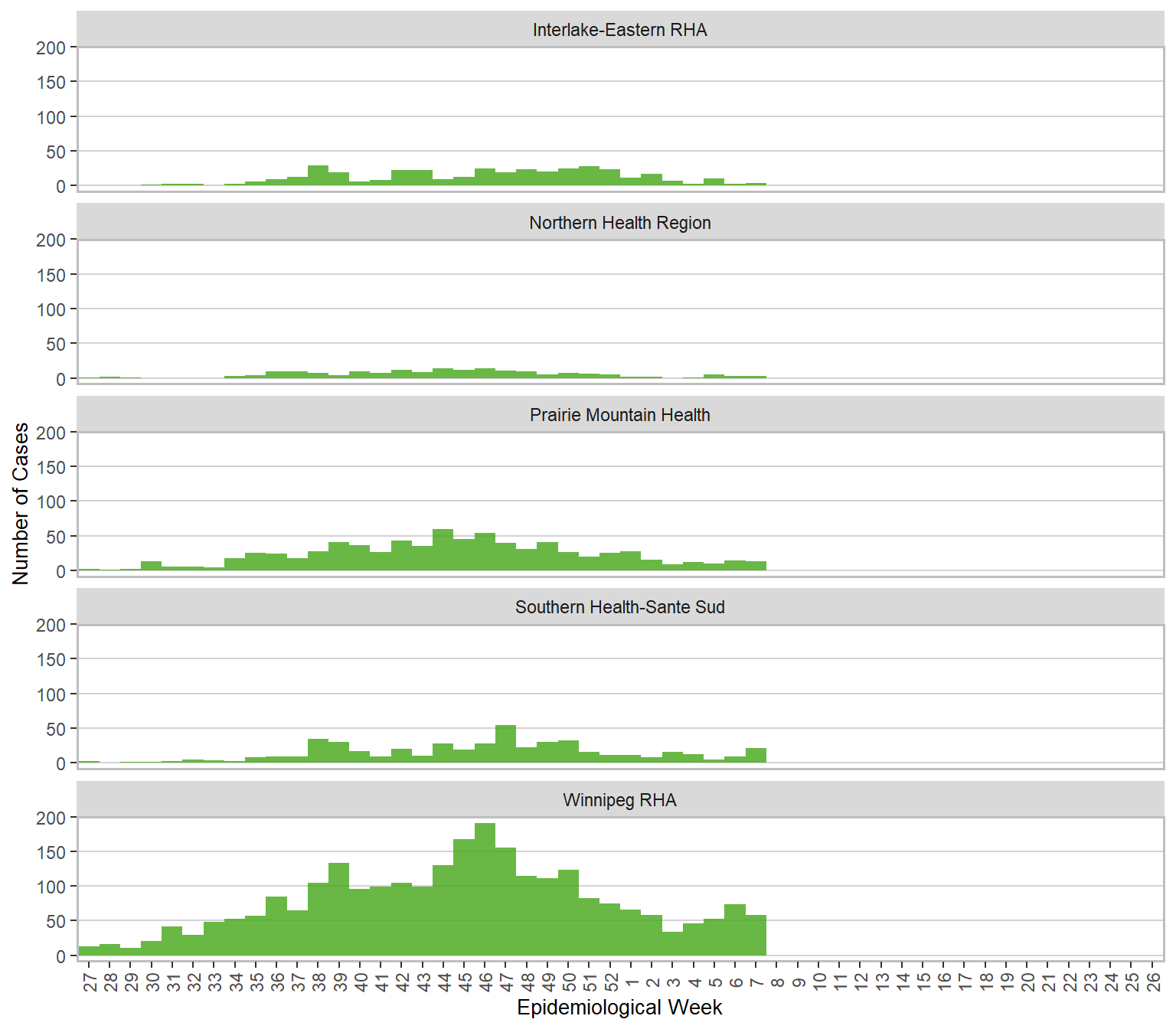The width and height of the screenshot is (1176, 1029).
Task: Click the 200 y-axis label in Winnipeg panel
Action: (x=51, y=818)
